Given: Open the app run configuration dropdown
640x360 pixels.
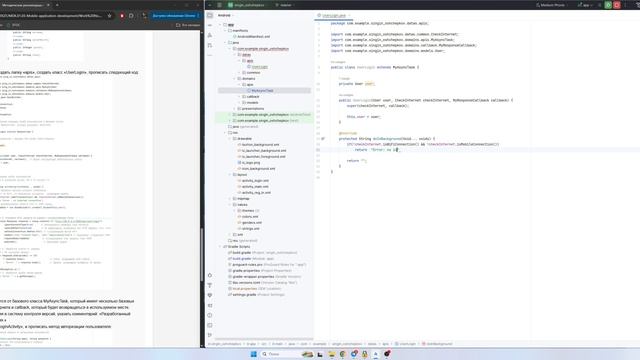Looking at the screenshot, I should point(585,5).
